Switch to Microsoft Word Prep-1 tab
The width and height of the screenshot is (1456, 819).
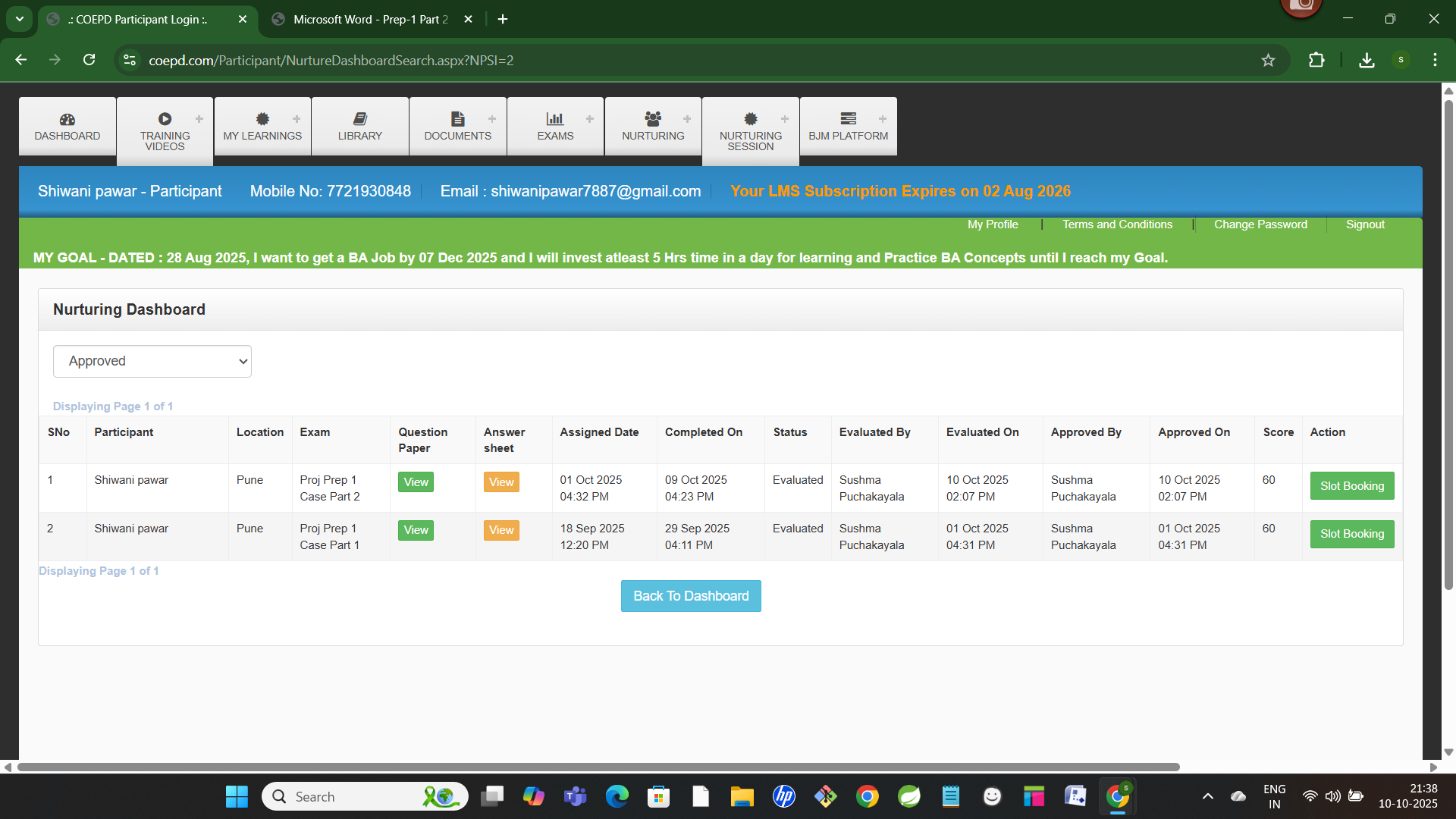coord(370,20)
